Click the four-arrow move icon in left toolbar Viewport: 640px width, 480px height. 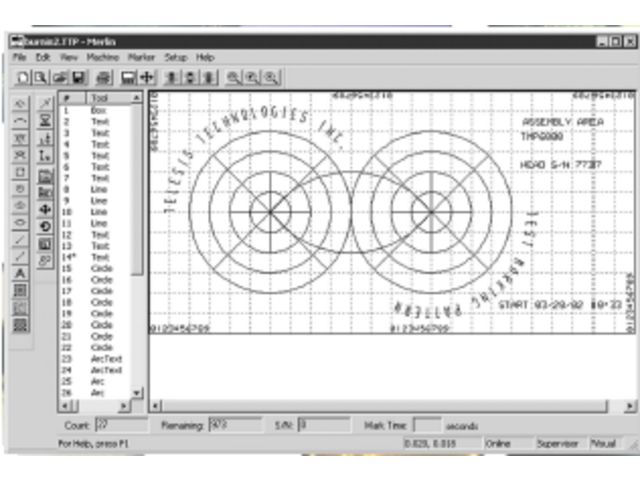pyautogui.click(x=45, y=210)
